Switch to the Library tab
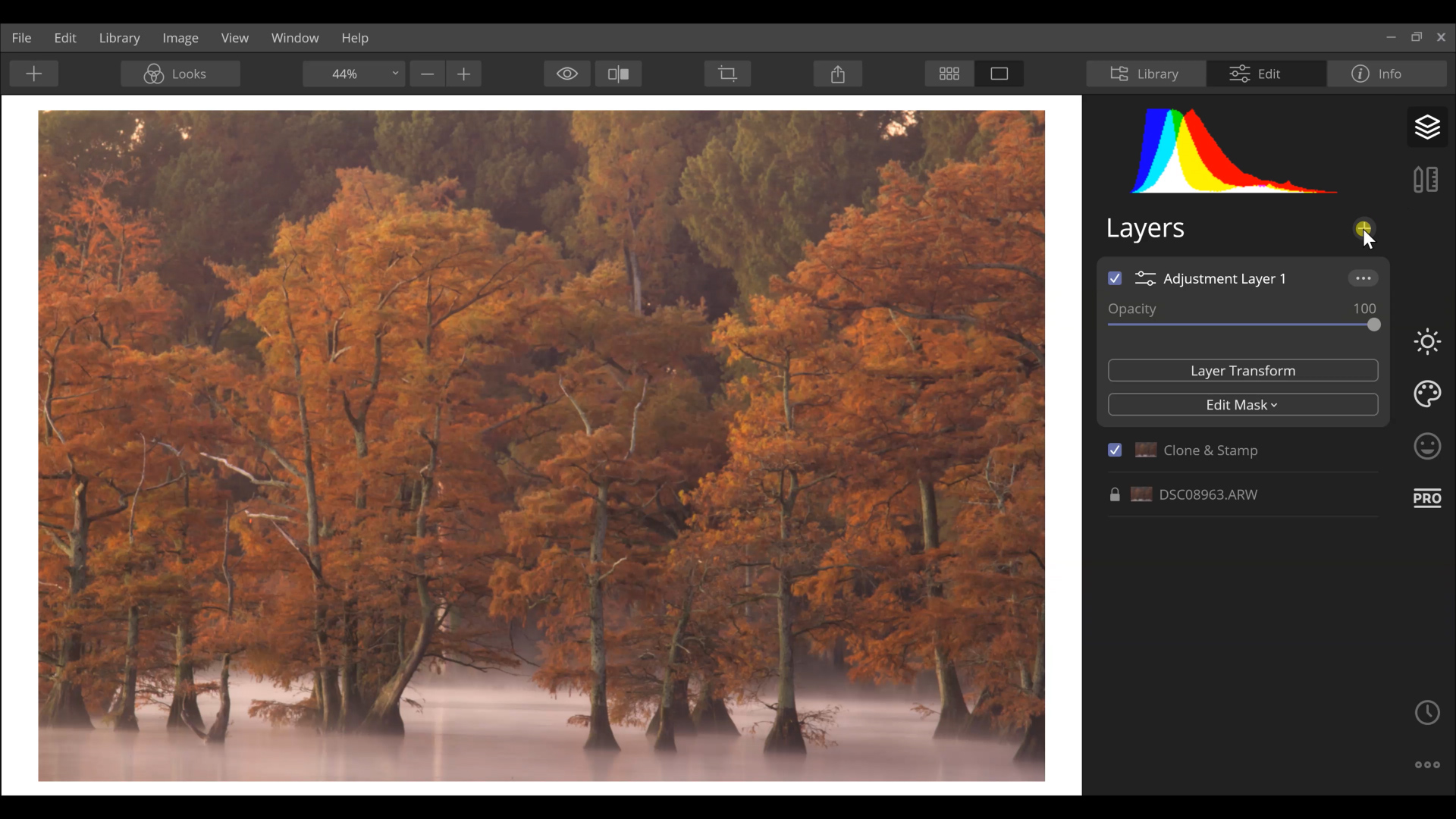Viewport: 1456px width, 819px height. tap(1146, 74)
